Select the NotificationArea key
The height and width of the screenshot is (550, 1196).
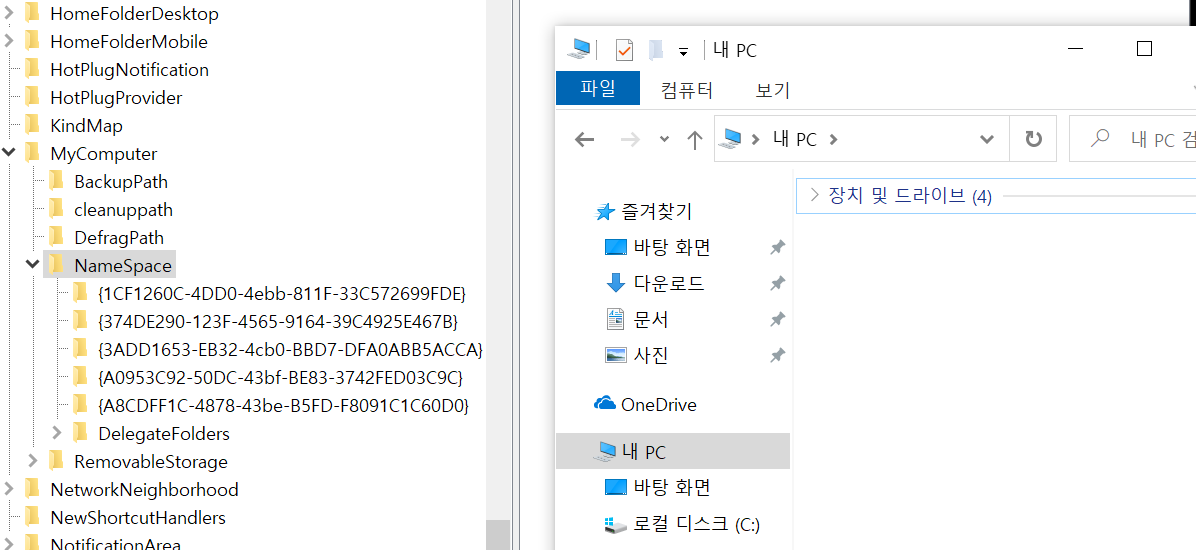[115, 544]
